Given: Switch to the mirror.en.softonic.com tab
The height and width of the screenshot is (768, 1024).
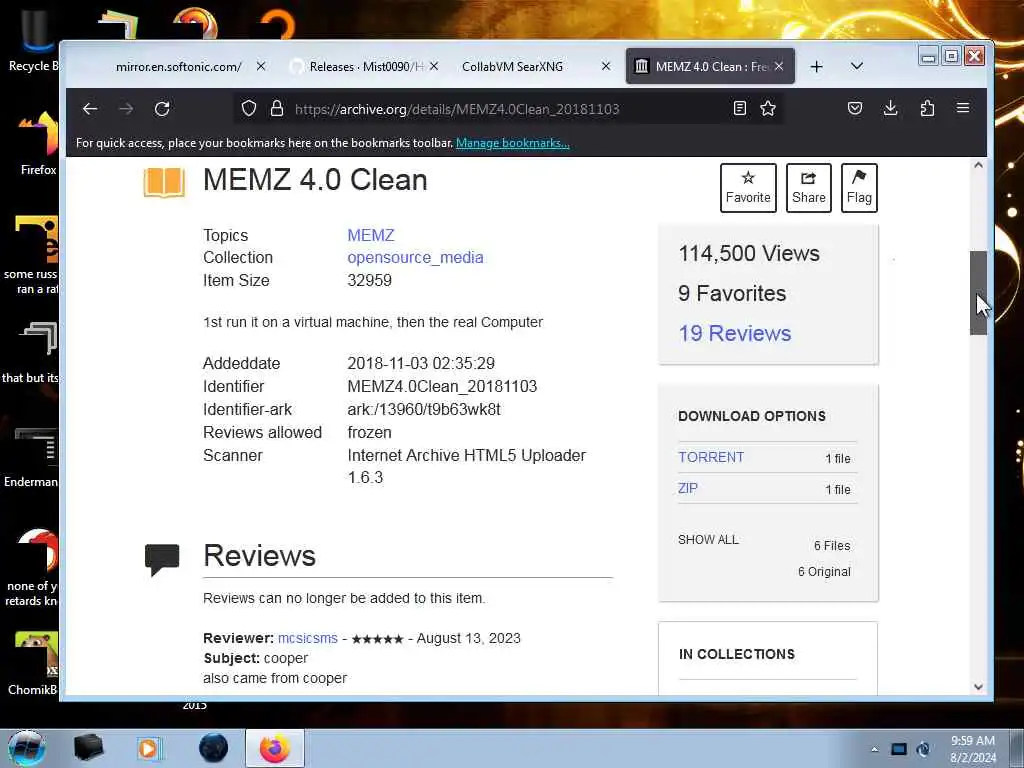Looking at the screenshot, I should (x=178, y=67).
